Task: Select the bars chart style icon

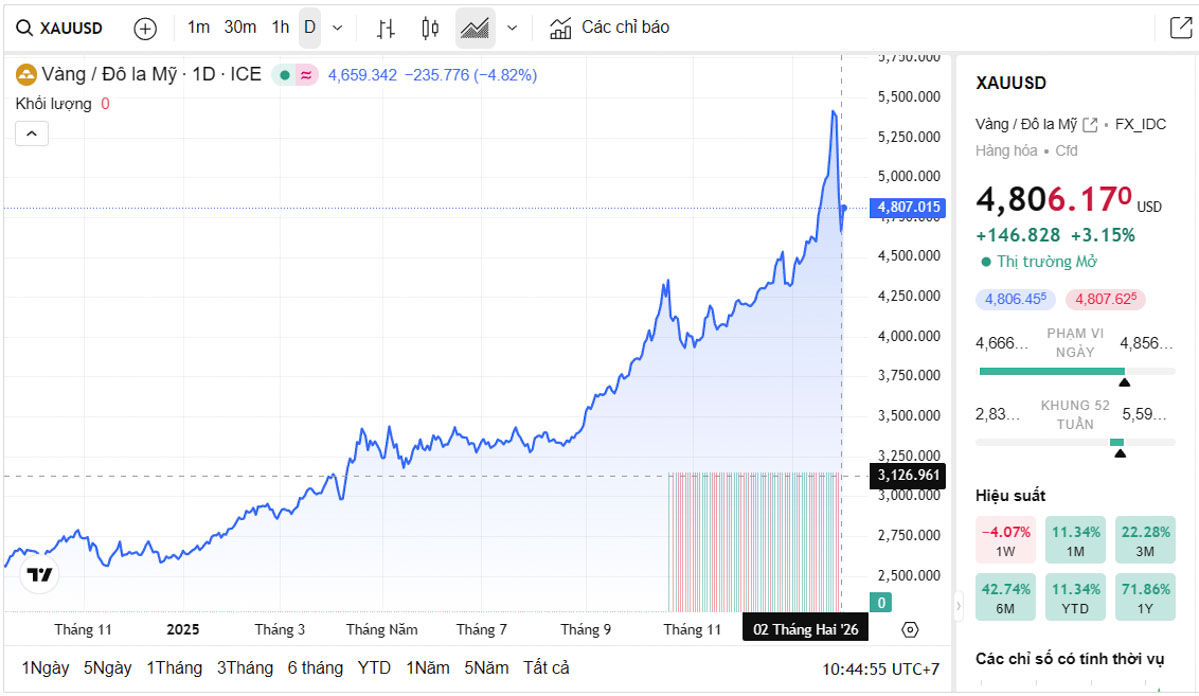Action: pos(386,28)
